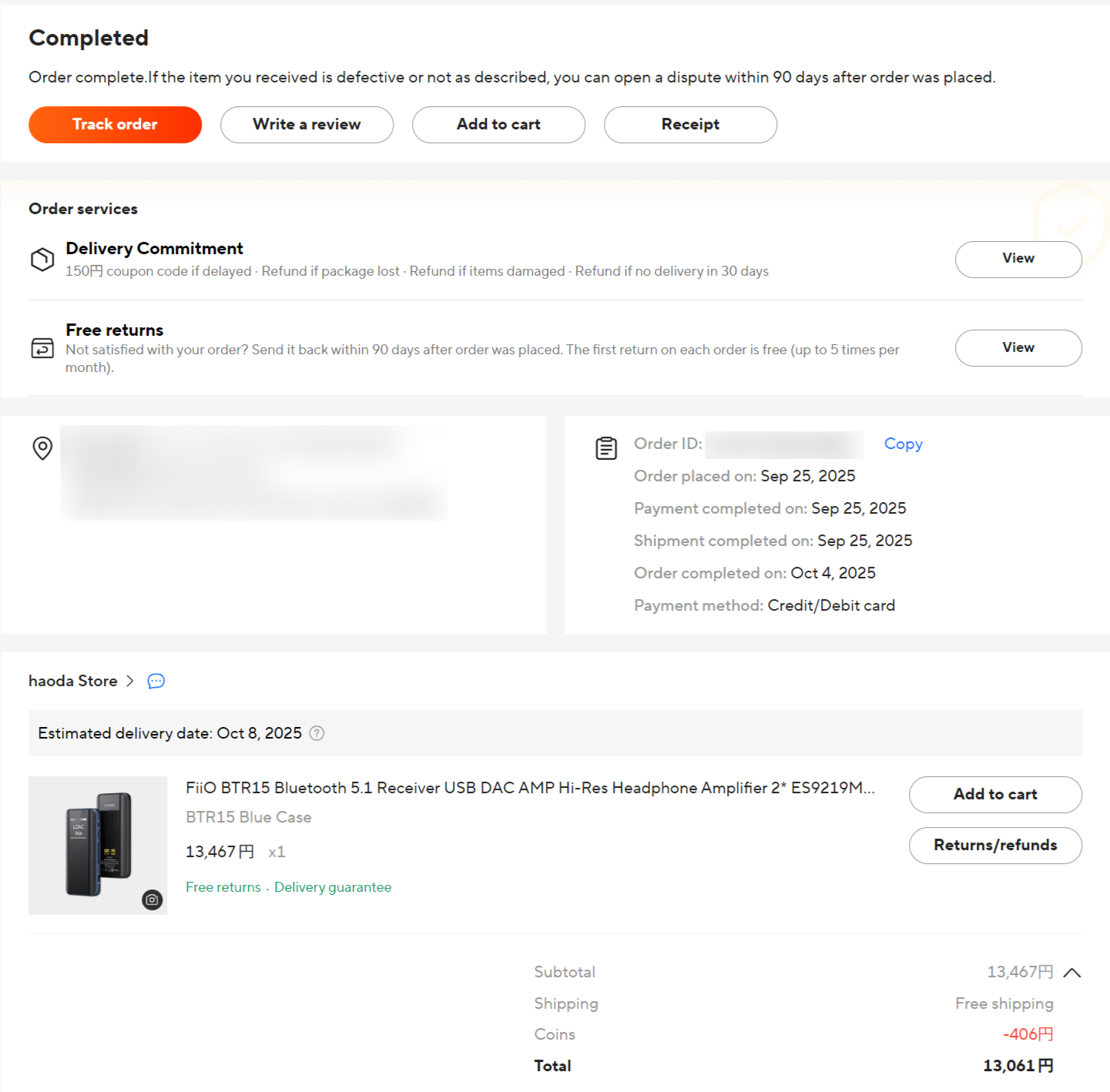The image size is (1110, 1092).
Task: Click the location pin icon
Action: pyautogui.click(x=42, y=447)
